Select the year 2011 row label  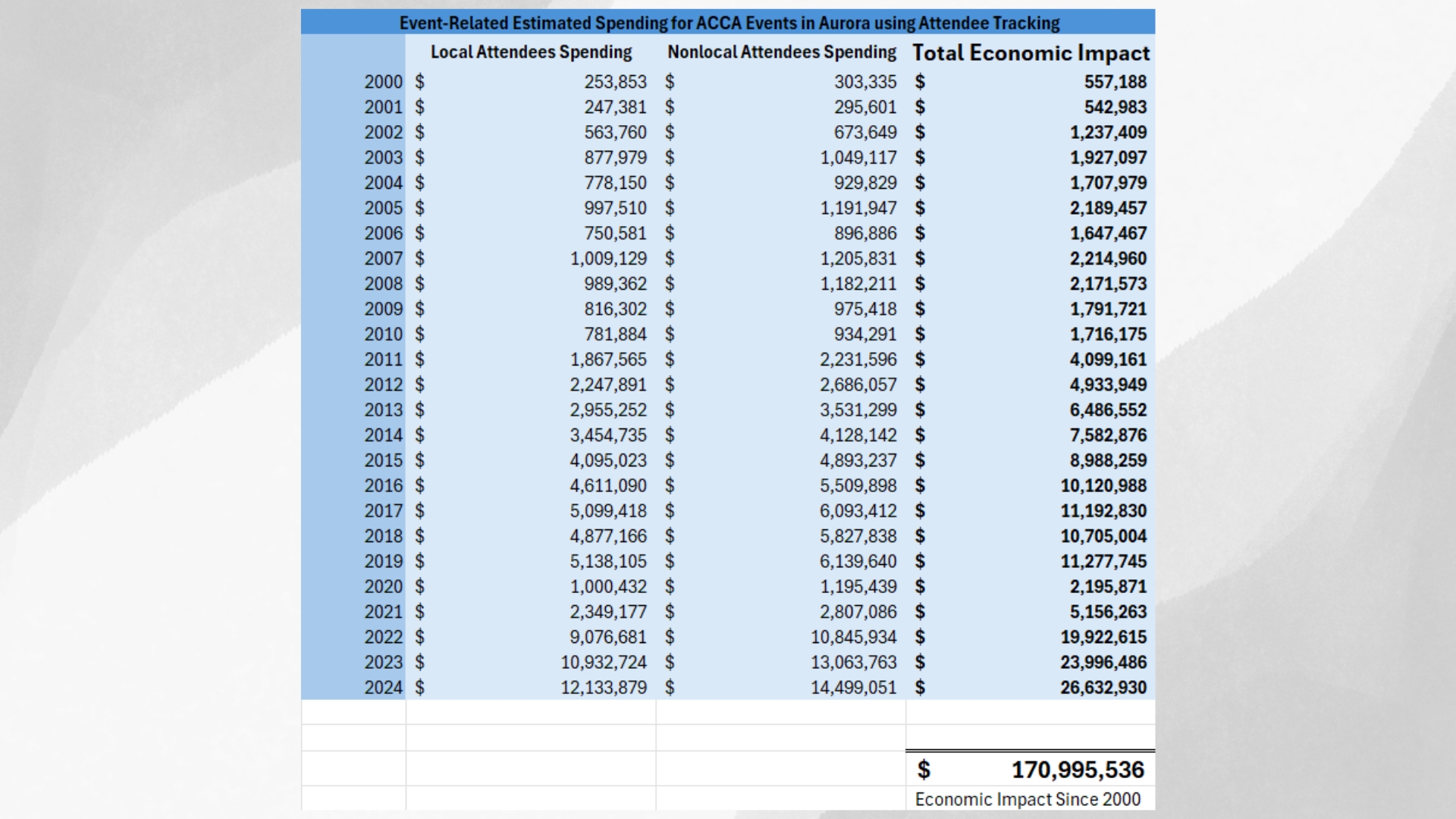(x=383, y=359)
